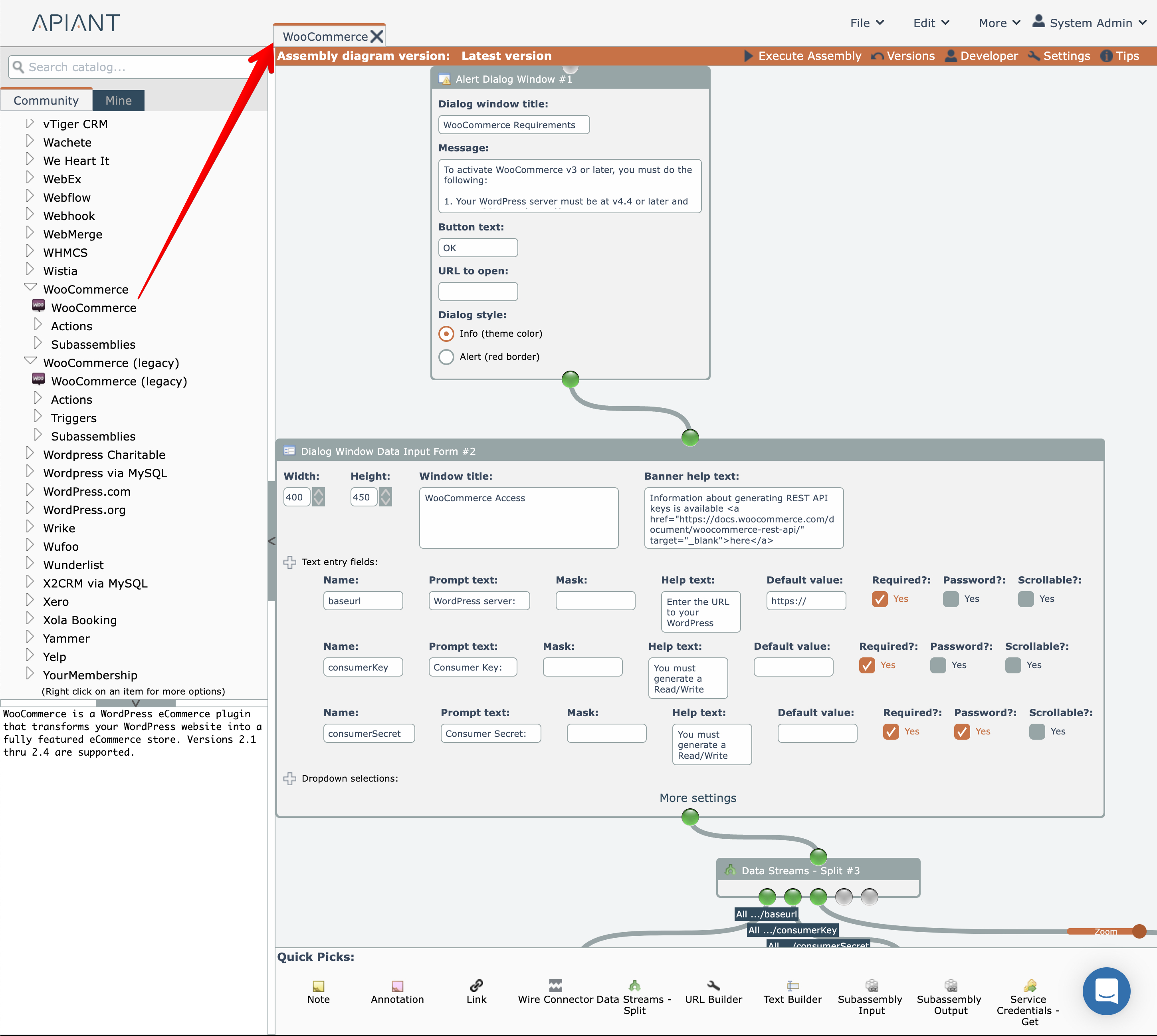The image size is (1157, 1036).
Task: Open the File dropdown menu
Action: point(866,23)
